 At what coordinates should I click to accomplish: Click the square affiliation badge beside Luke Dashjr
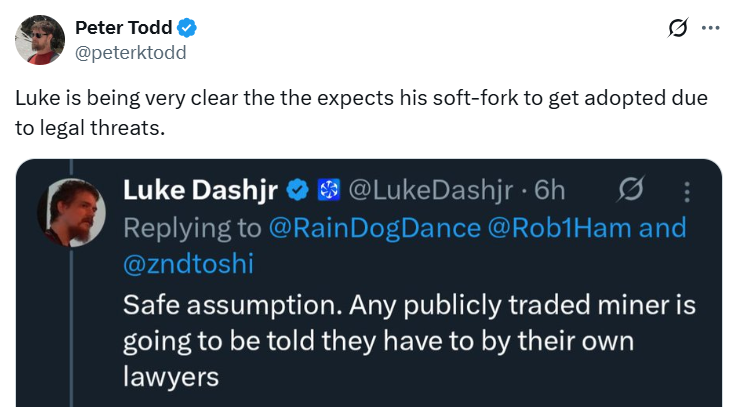click(x=329, y=189)
